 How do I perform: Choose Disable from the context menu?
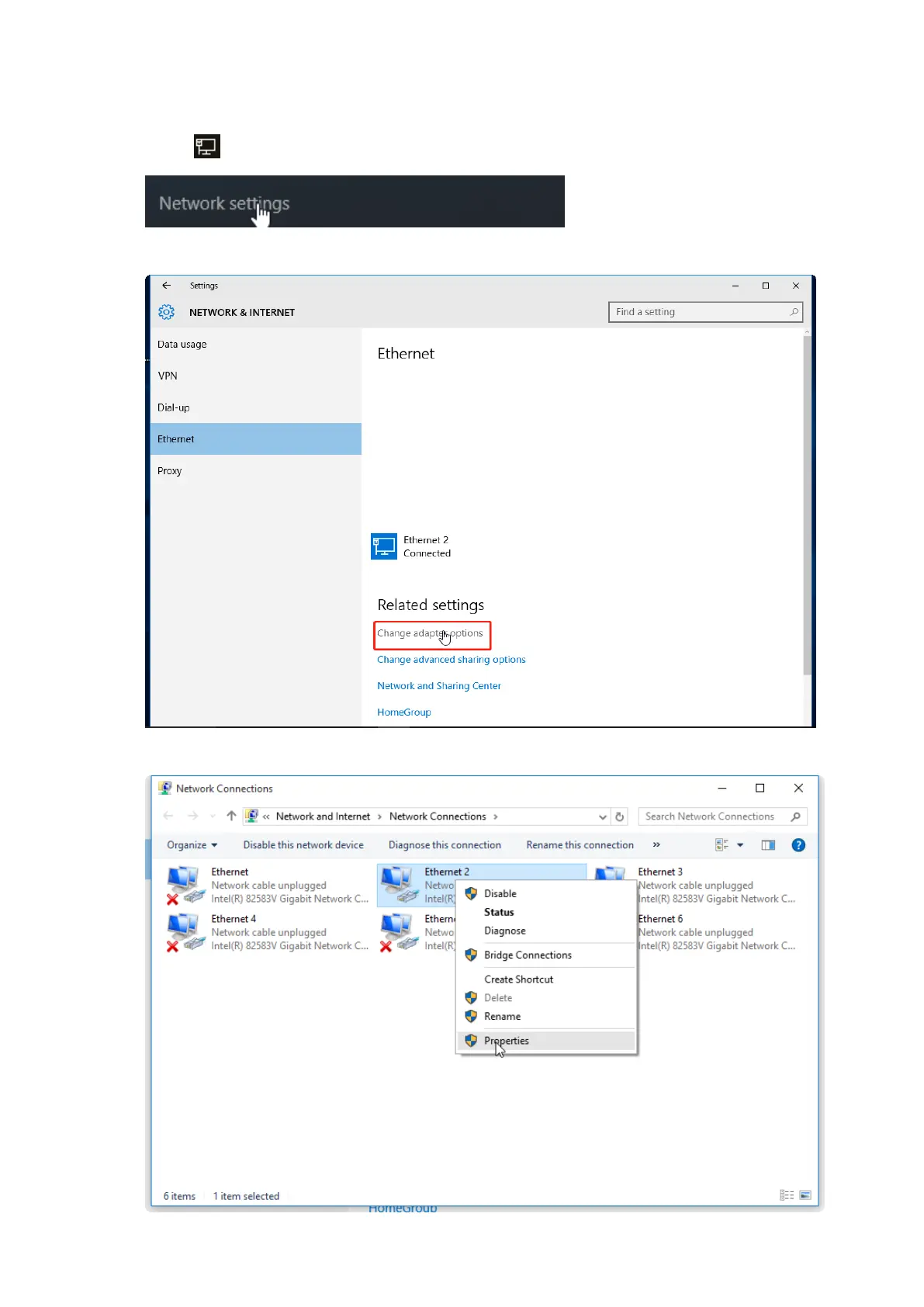point(546,894)
